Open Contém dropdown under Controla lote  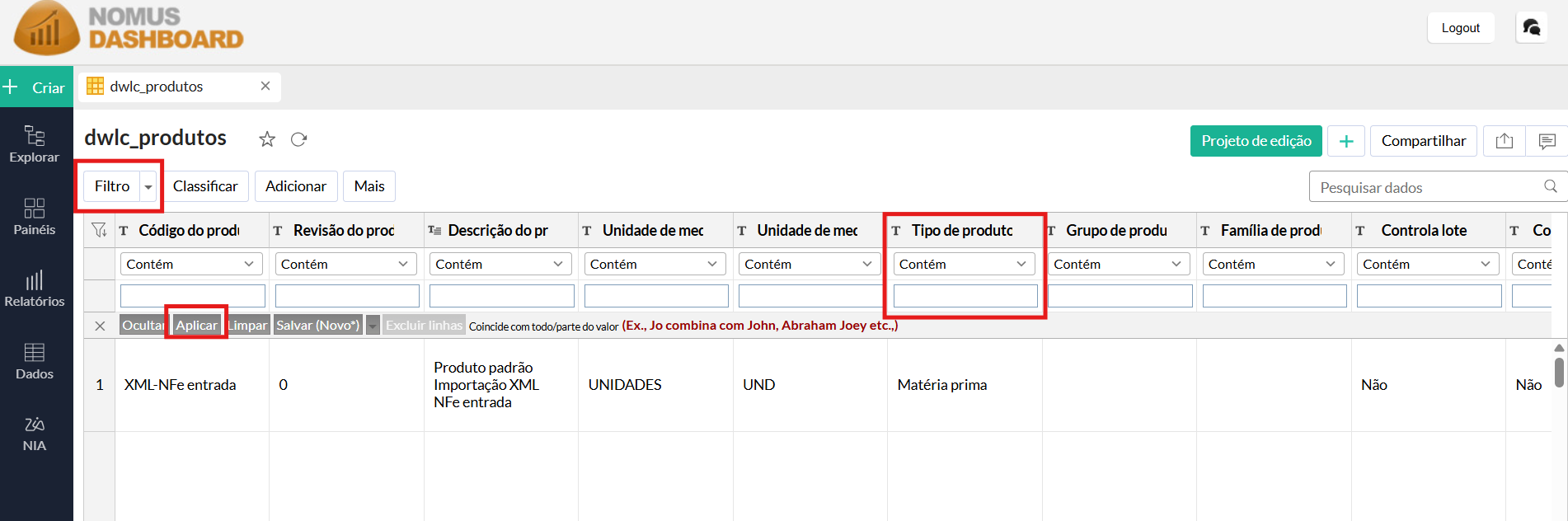(x=1428, y=264)
